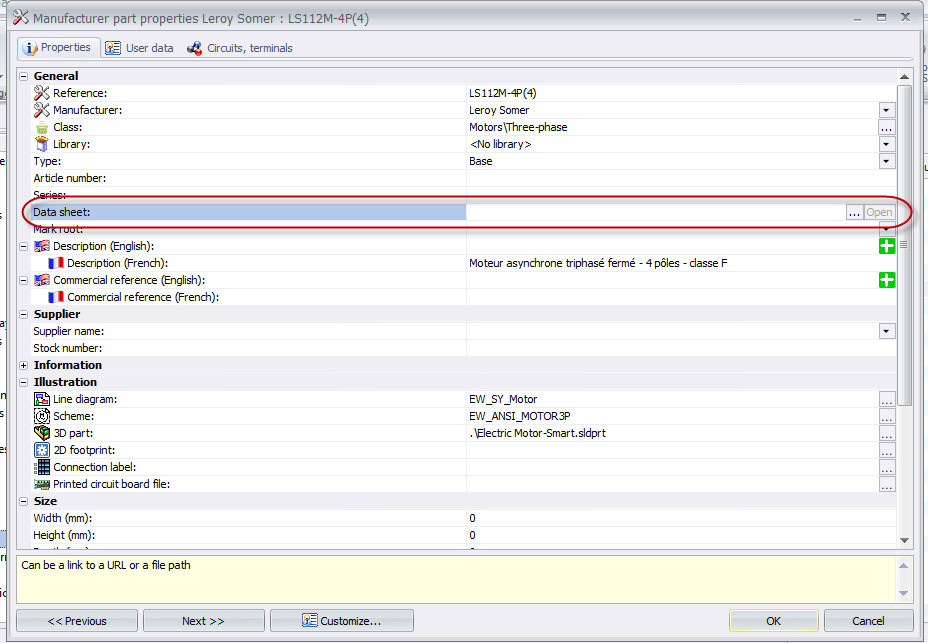Confirm with the OK button
Image resolution: width=928 pixels, height=643 pixels.
coord(774,621)
